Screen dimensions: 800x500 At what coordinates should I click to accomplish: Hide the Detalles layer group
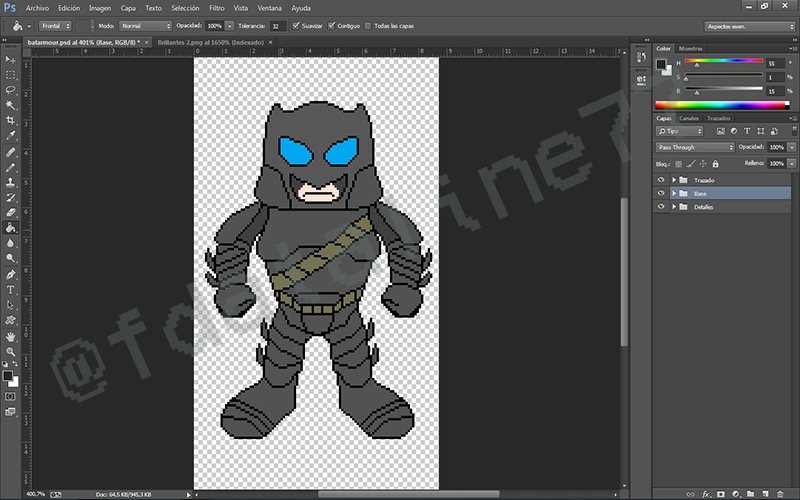661,207
